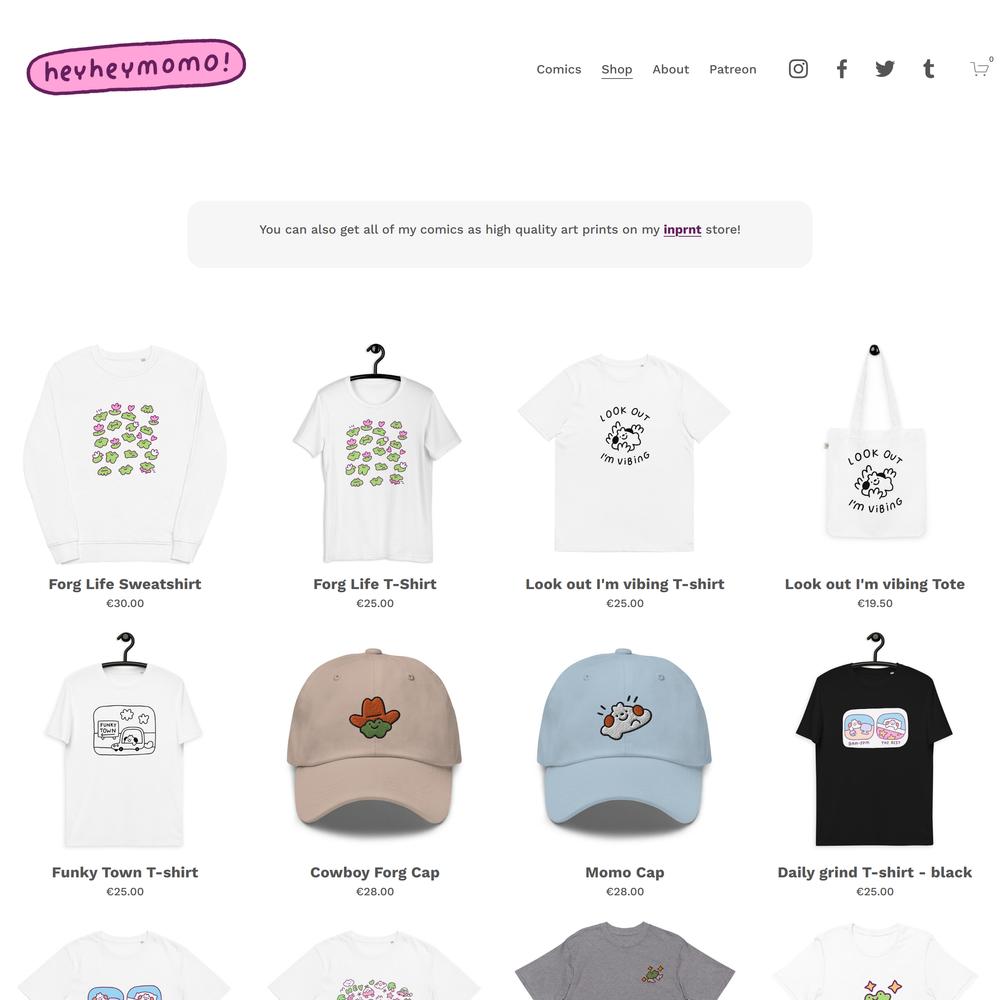This screenshot has width=1000, height=1000.
Task: Open the blue Momo Cap image
Action: 624,742
